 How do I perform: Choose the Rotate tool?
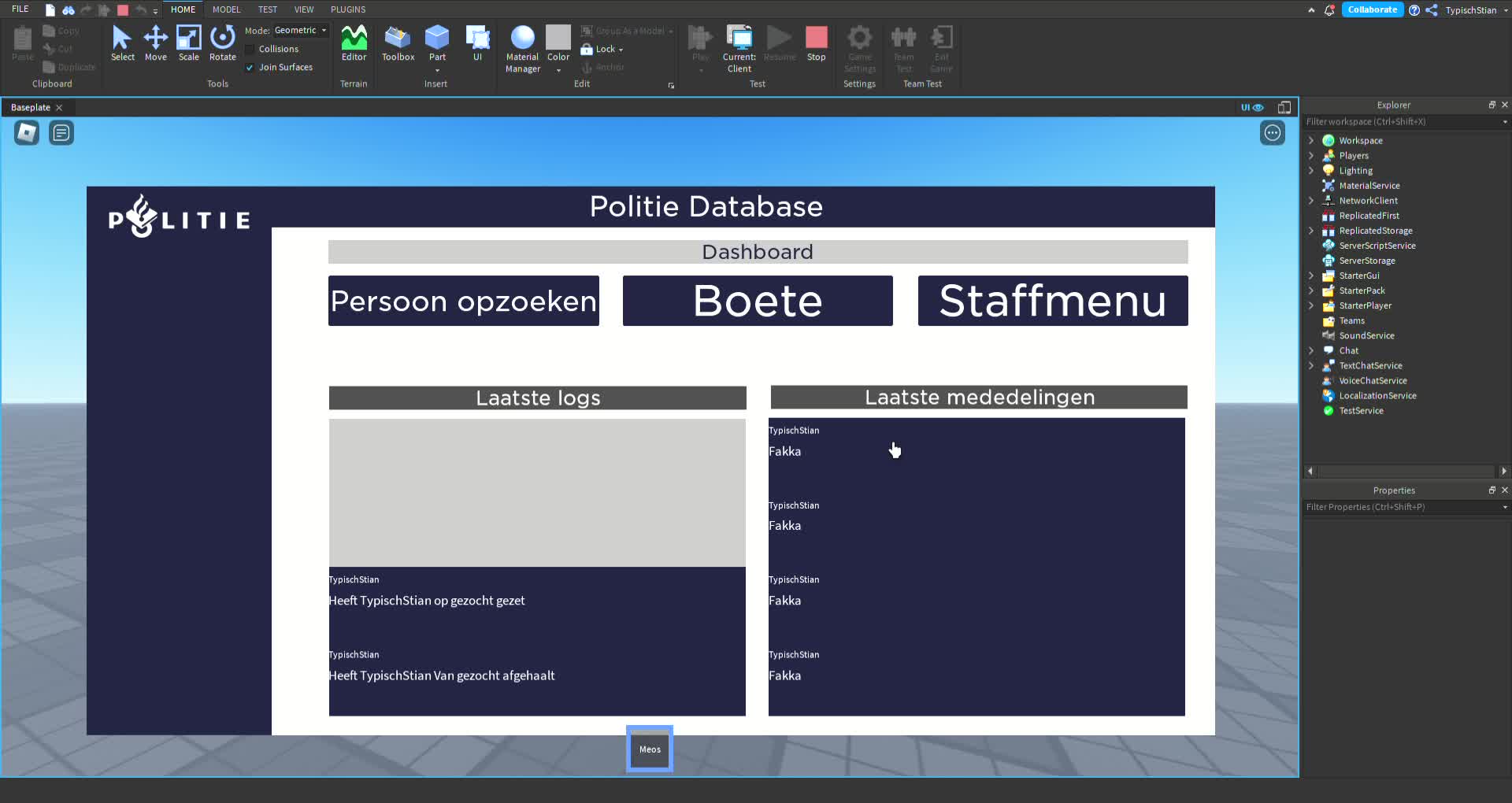(x=222, y=43)
